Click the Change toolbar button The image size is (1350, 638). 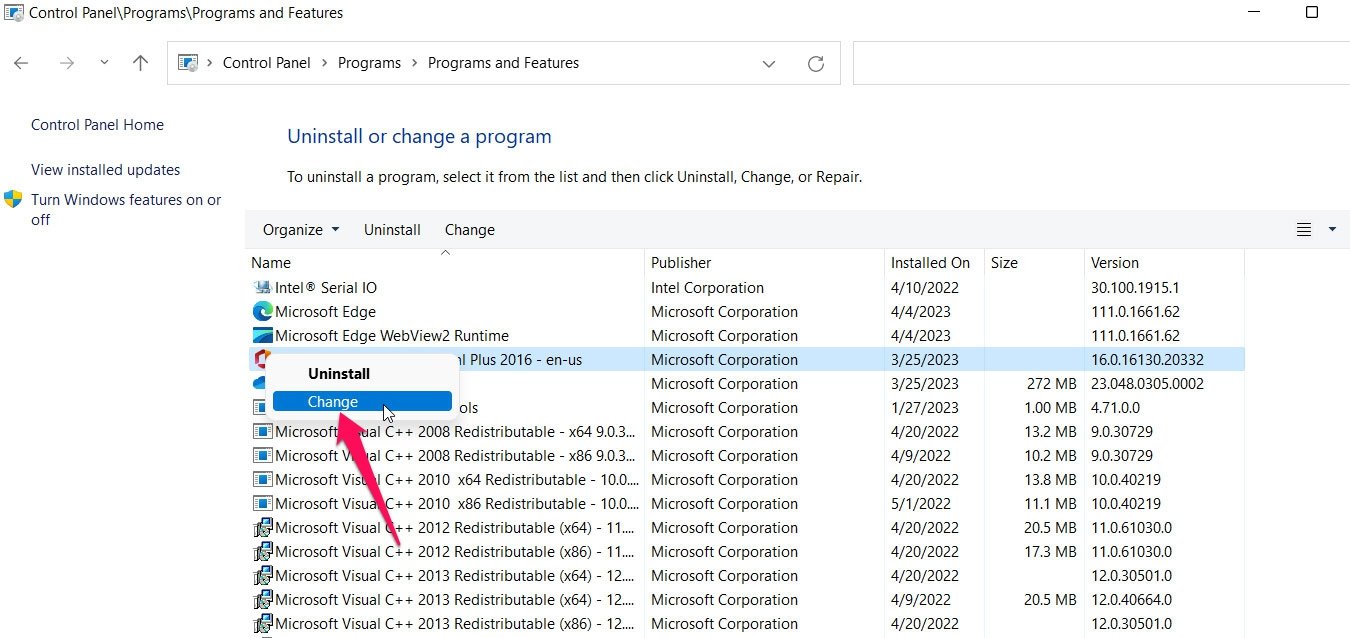tap(469, 230)
